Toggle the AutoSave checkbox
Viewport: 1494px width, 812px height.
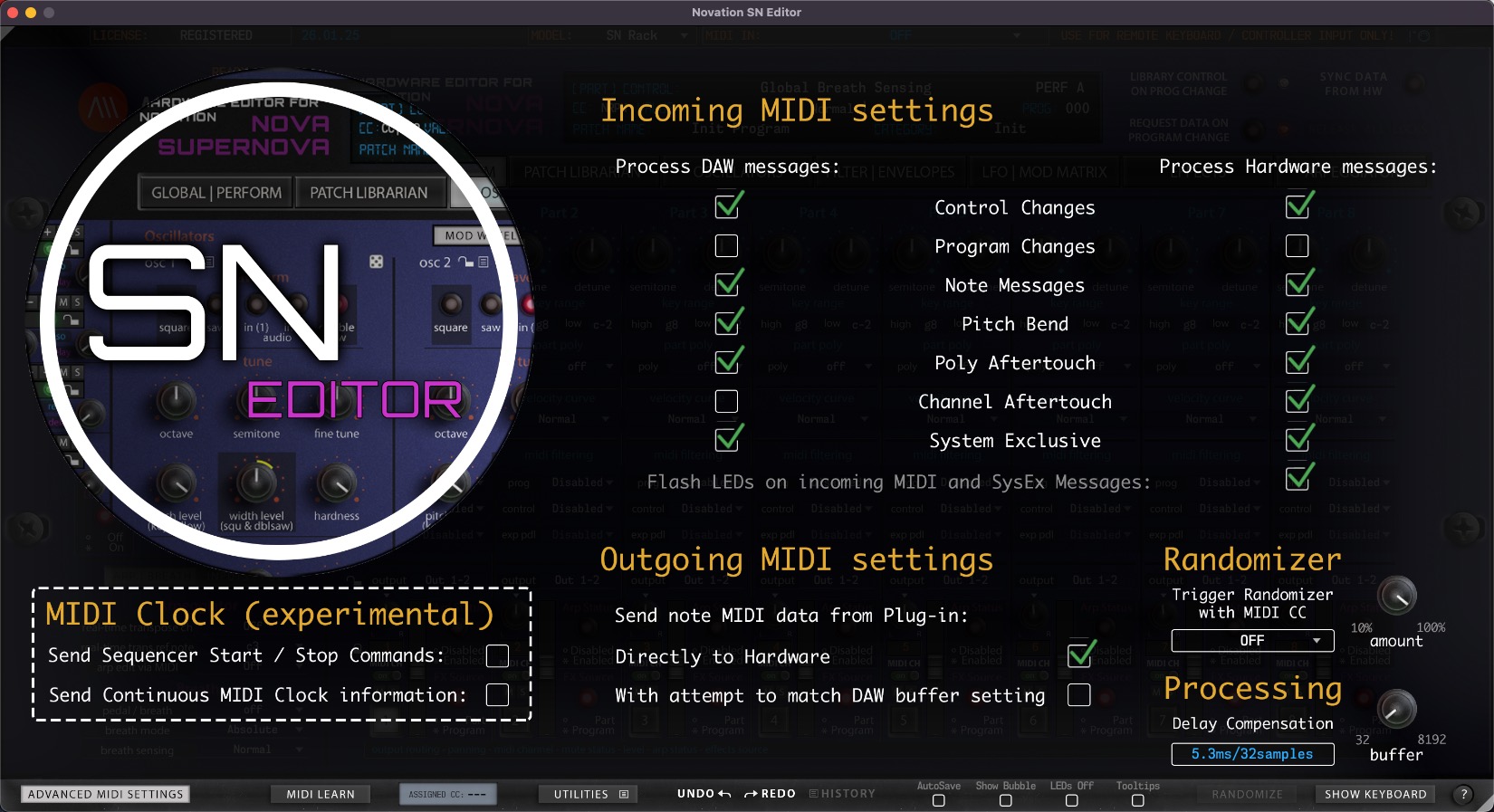(938, 800)
